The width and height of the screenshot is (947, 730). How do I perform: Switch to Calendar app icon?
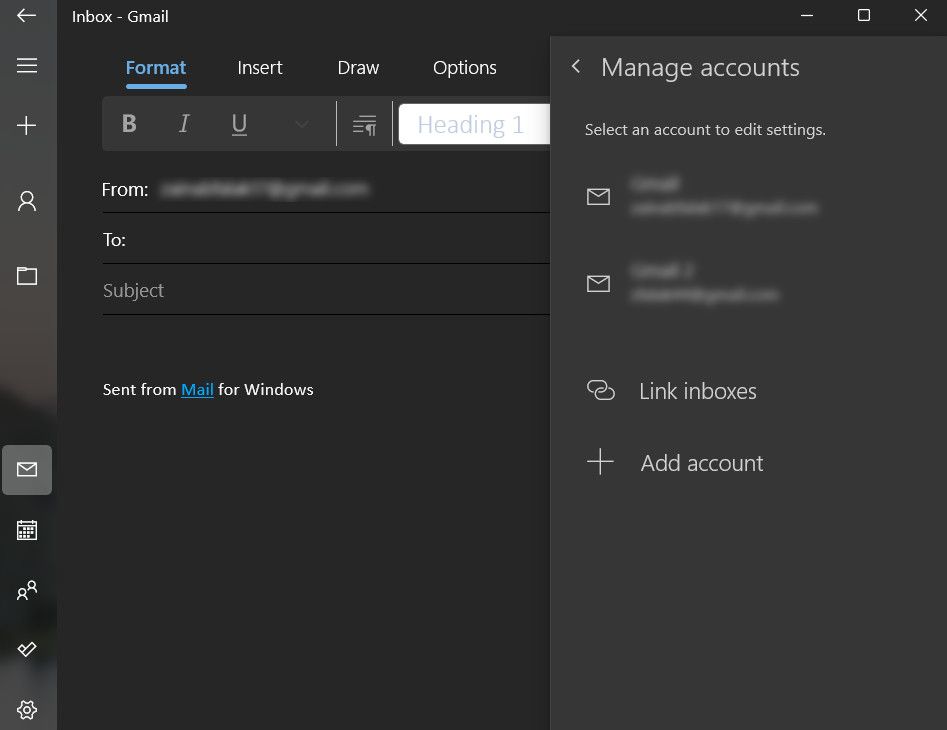pos(27,530)
